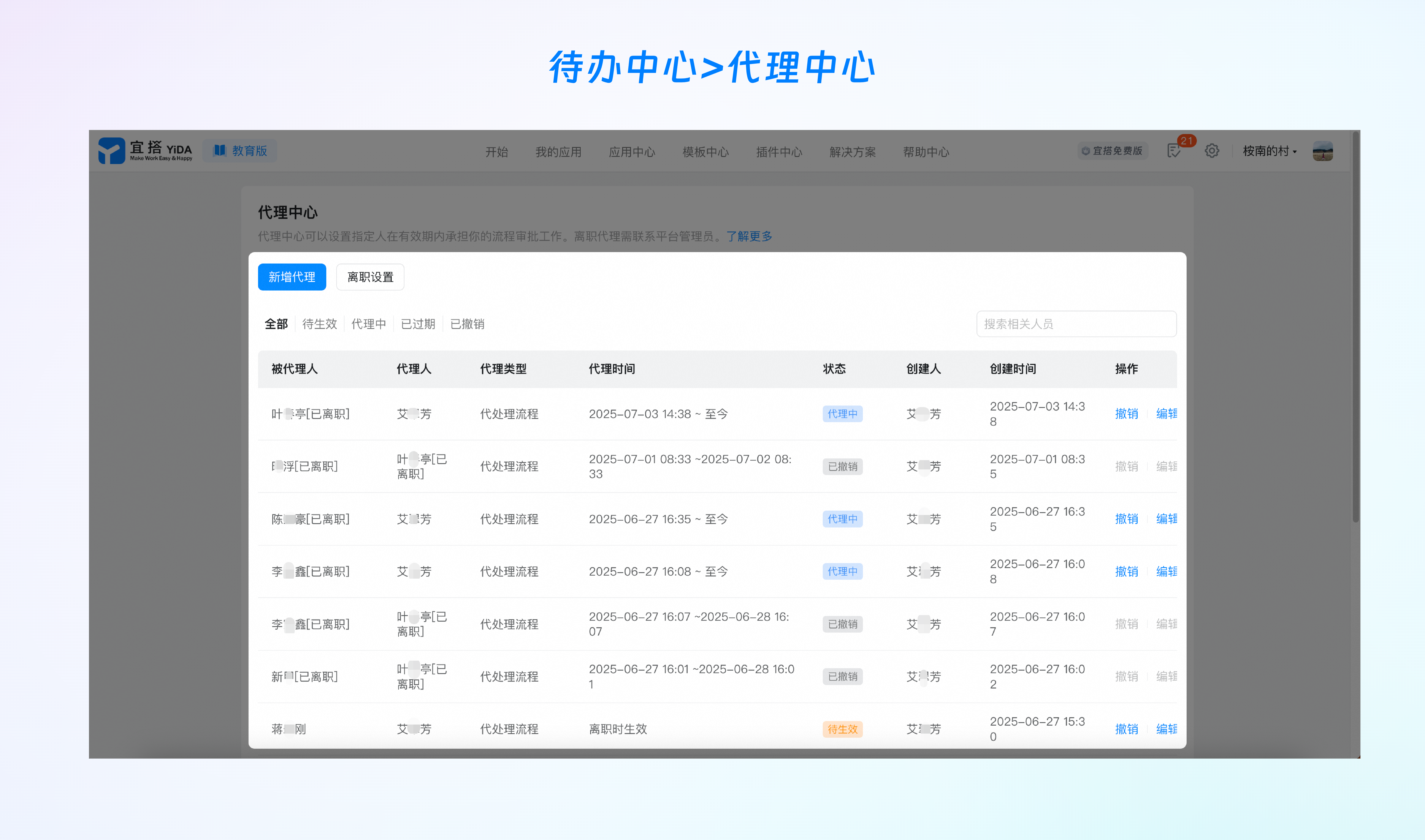This screenshot has height=840, width=1425.
Task: Click the 离职时生效 cell
Action: click(x=618, y=729)
